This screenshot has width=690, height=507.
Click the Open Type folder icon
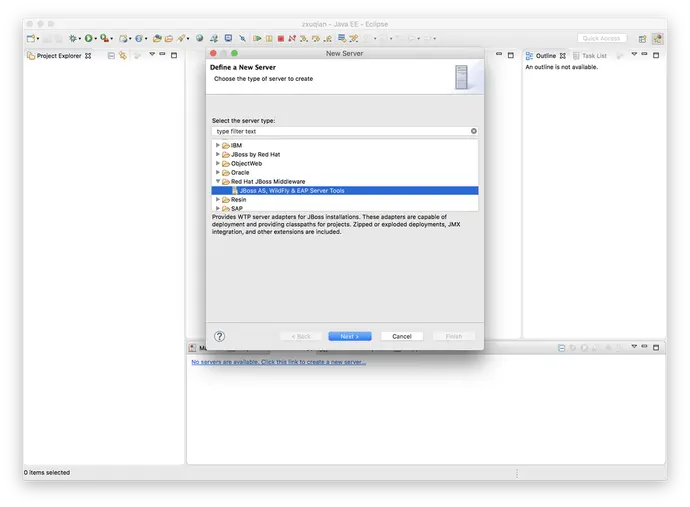point(157,39)
